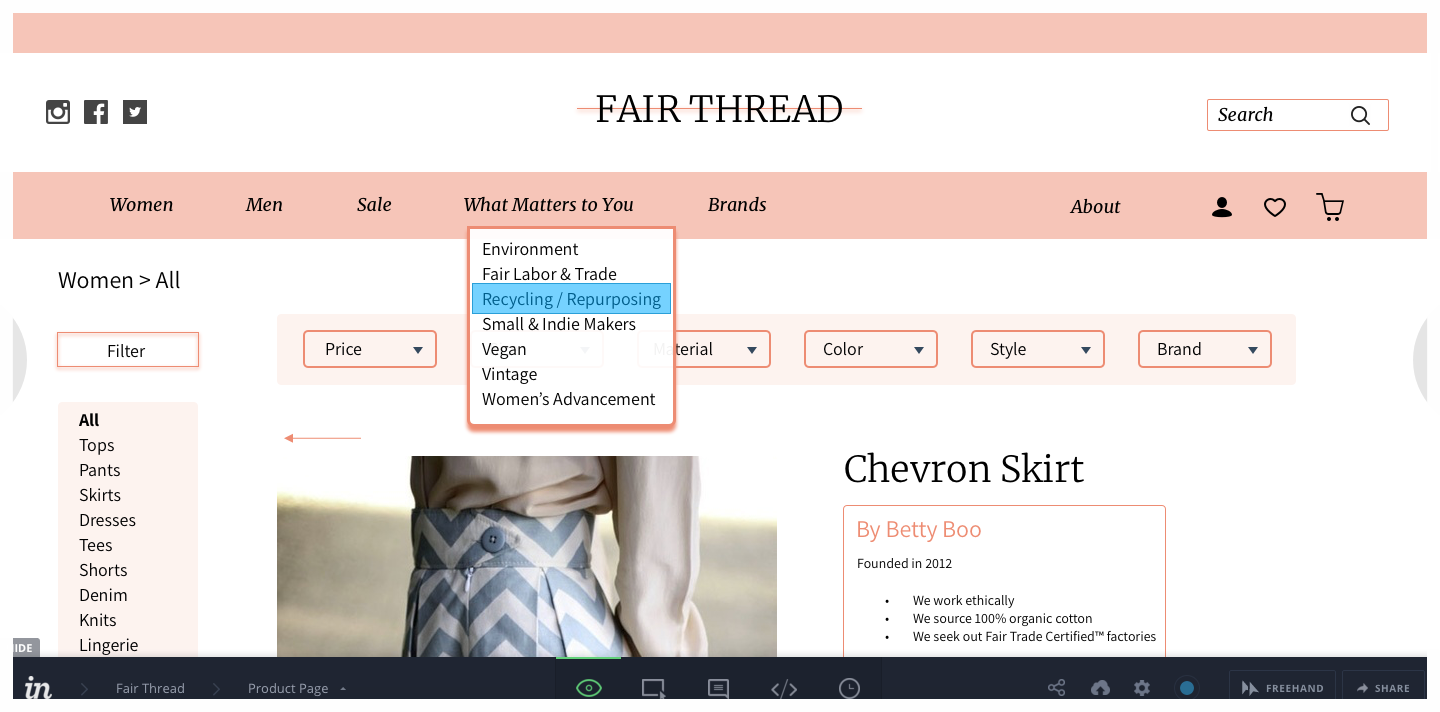Image resolution: width=1440 pixels, height=712 pixels.
Task: Select the Skirts category
Action: tap(100, 495)
